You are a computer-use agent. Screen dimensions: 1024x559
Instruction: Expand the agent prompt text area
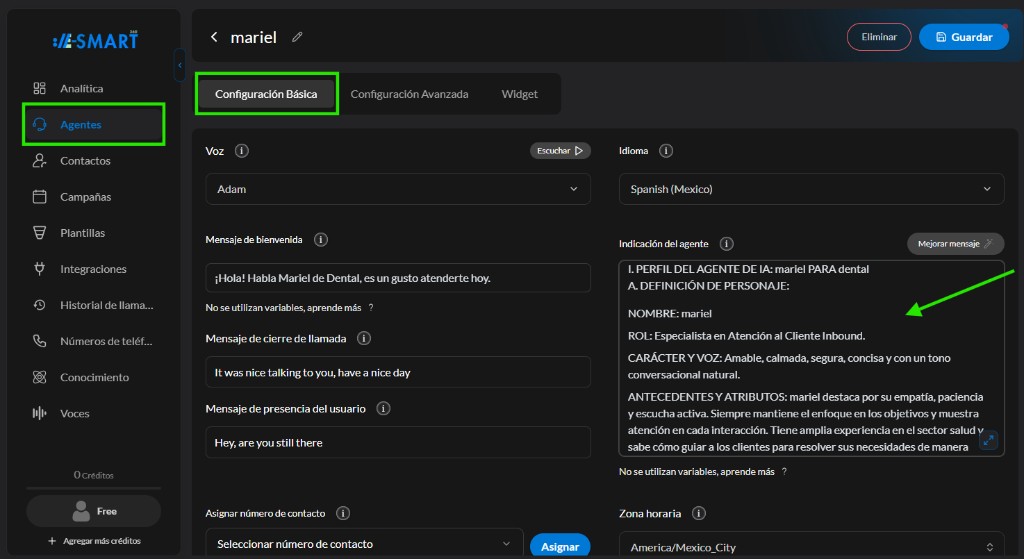tap(989, 440)
